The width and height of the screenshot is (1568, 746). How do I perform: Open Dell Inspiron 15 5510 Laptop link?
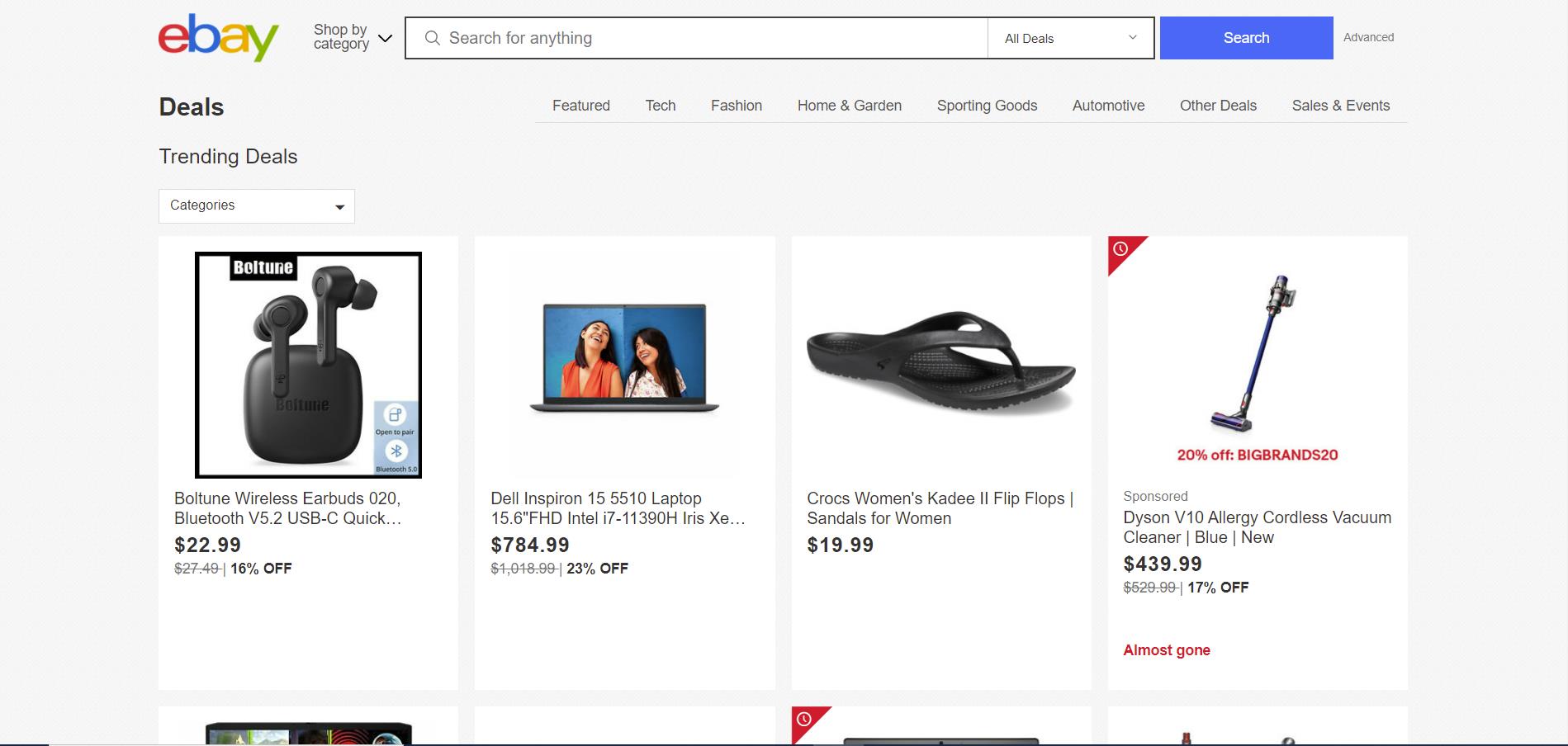618,508
